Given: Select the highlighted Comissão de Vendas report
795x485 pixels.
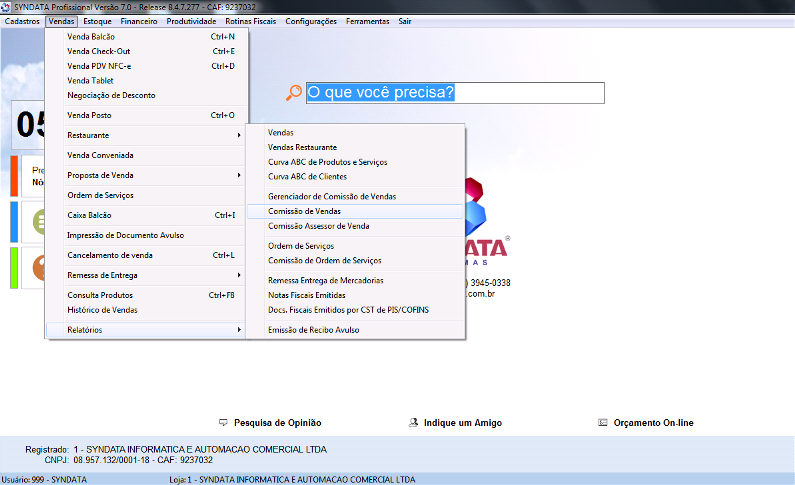Looking at the screenshot, I should pos(355,211).
